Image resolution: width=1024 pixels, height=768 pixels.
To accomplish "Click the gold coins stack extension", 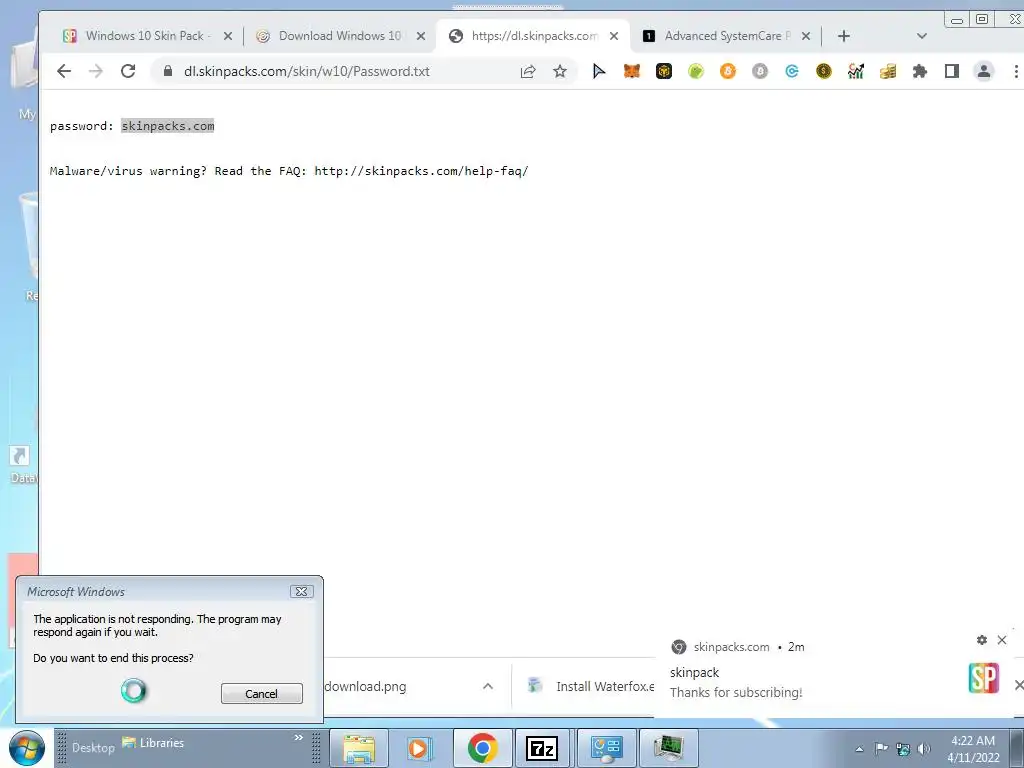I will coord(888,71).
